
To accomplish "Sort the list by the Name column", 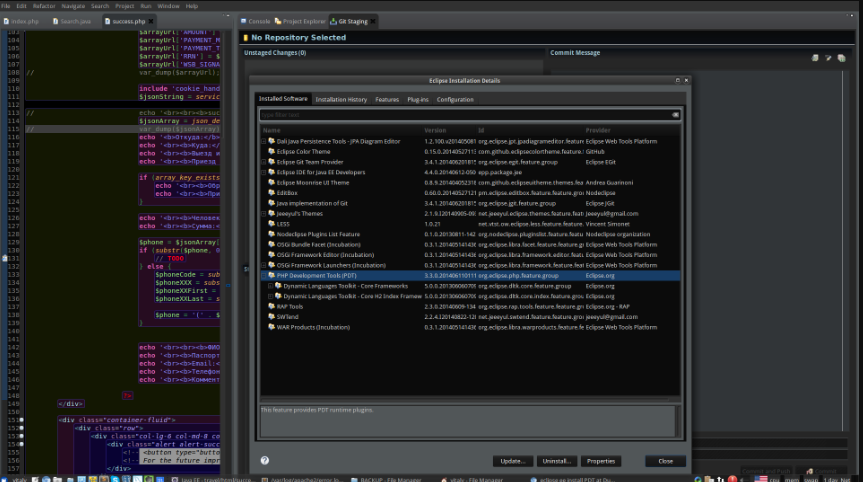I will click(x=341, y=130).
